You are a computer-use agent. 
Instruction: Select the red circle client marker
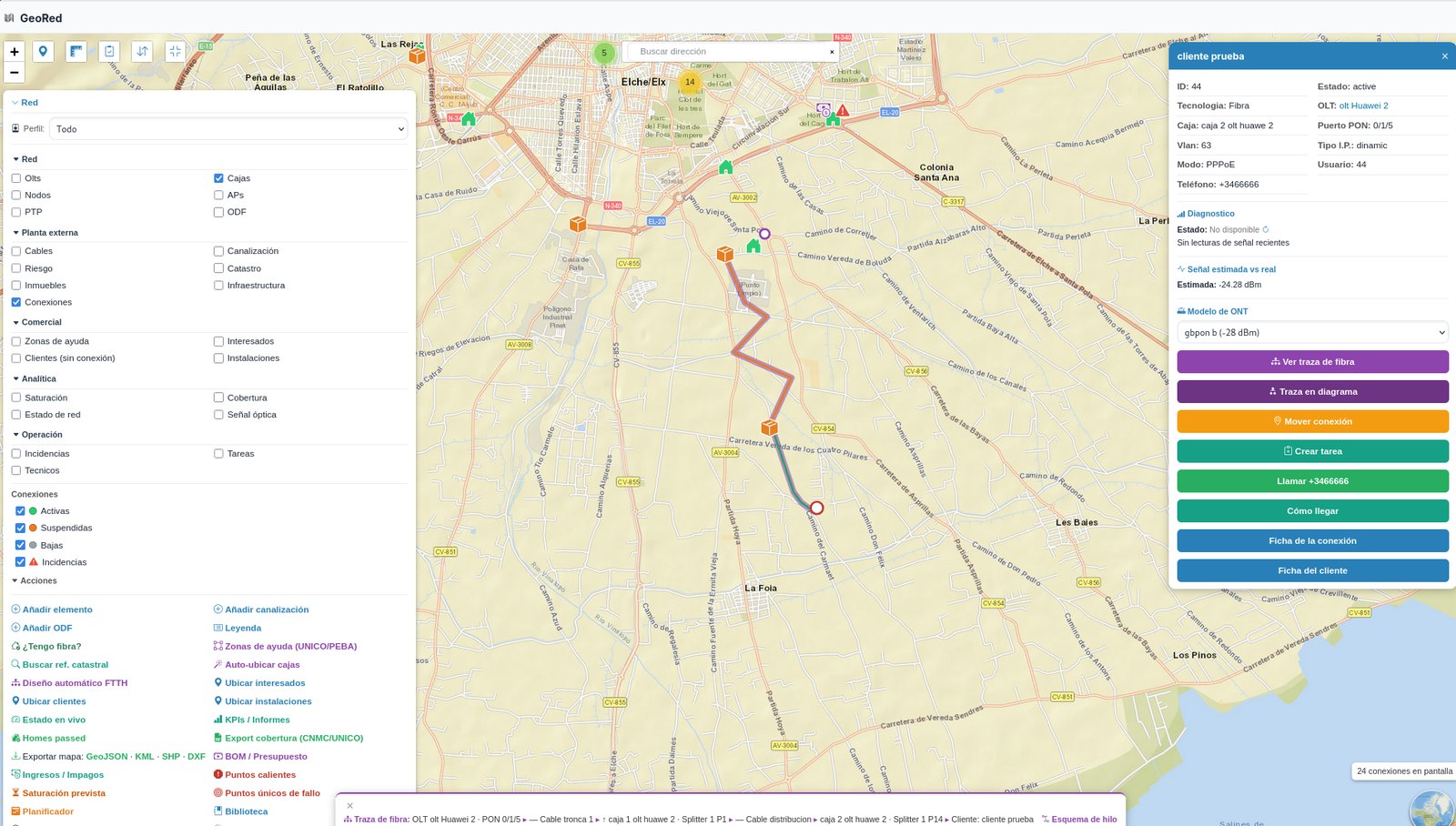pos(816,508)
